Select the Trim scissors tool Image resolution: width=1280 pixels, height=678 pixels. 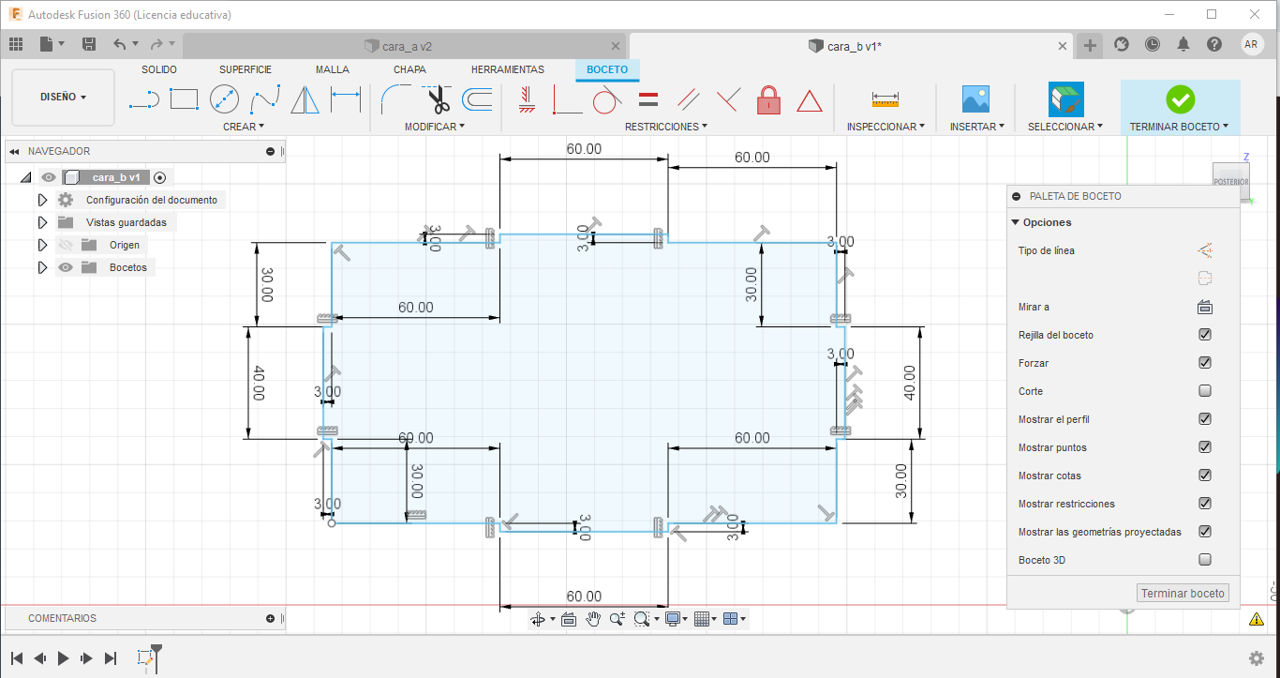[x=437, y=99]
